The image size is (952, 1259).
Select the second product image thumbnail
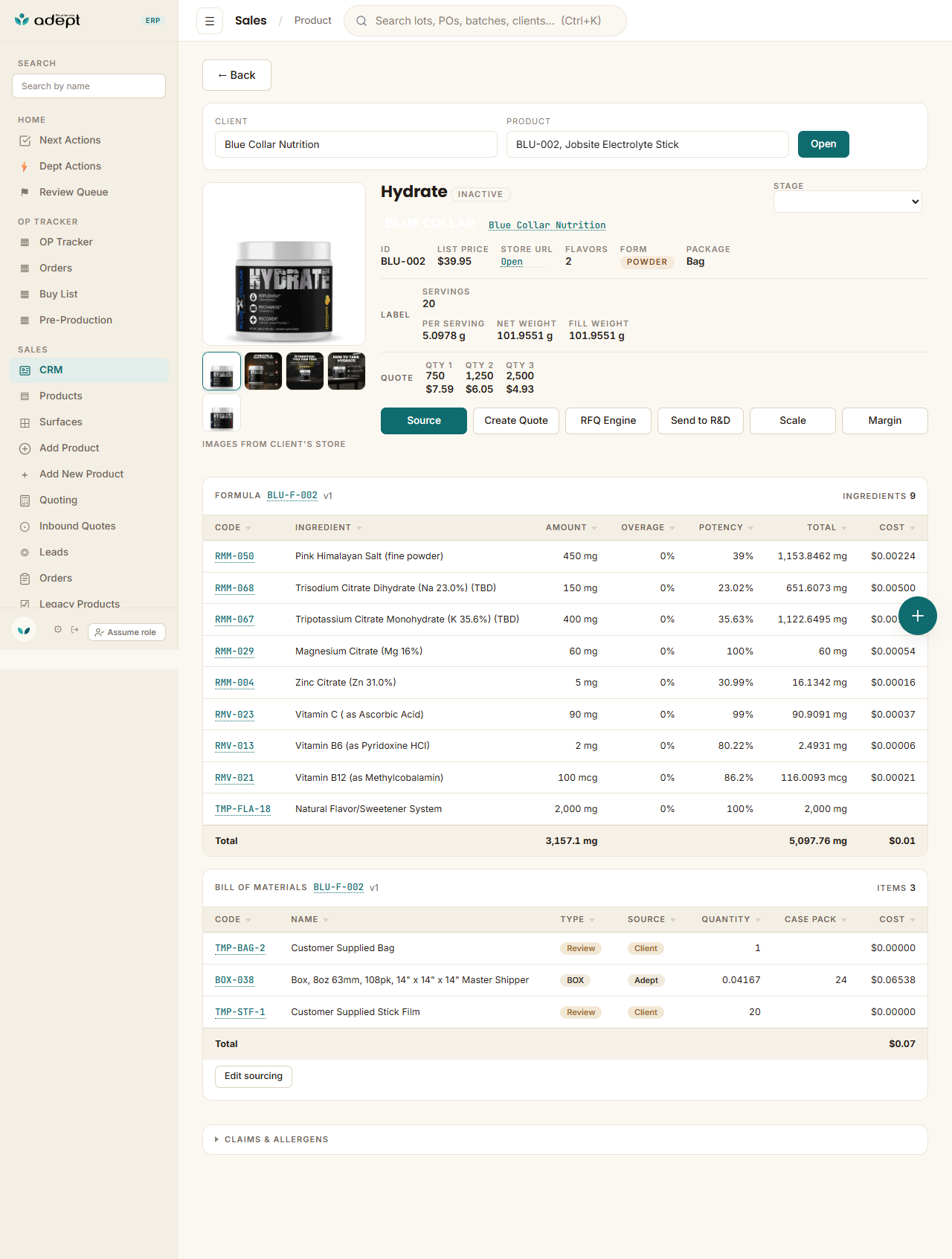[263, 371]
